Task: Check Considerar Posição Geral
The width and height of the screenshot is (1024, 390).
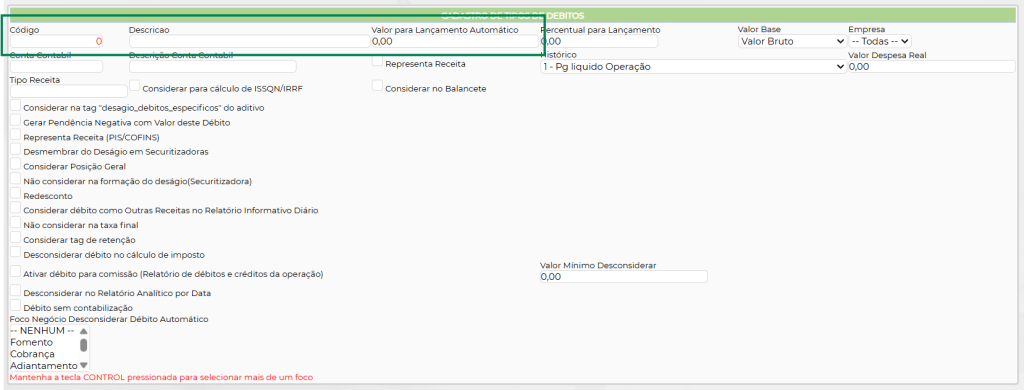Action: pyautogui.click(x=16, y=164)
